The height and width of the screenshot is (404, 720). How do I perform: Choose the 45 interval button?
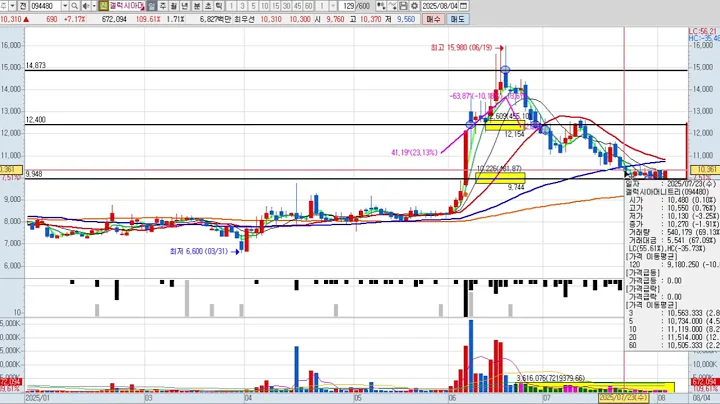point(298,6)
